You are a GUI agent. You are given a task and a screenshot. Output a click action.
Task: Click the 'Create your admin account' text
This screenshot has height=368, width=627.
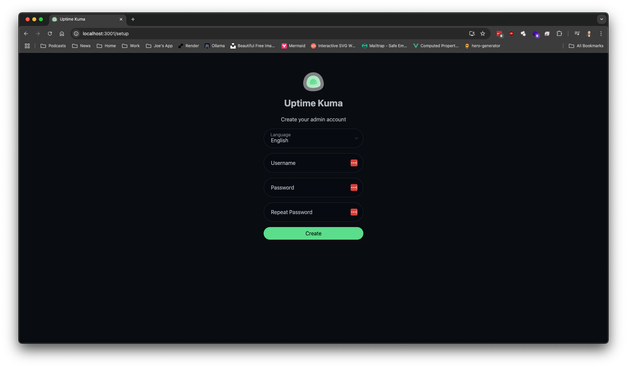click(313, 119)
